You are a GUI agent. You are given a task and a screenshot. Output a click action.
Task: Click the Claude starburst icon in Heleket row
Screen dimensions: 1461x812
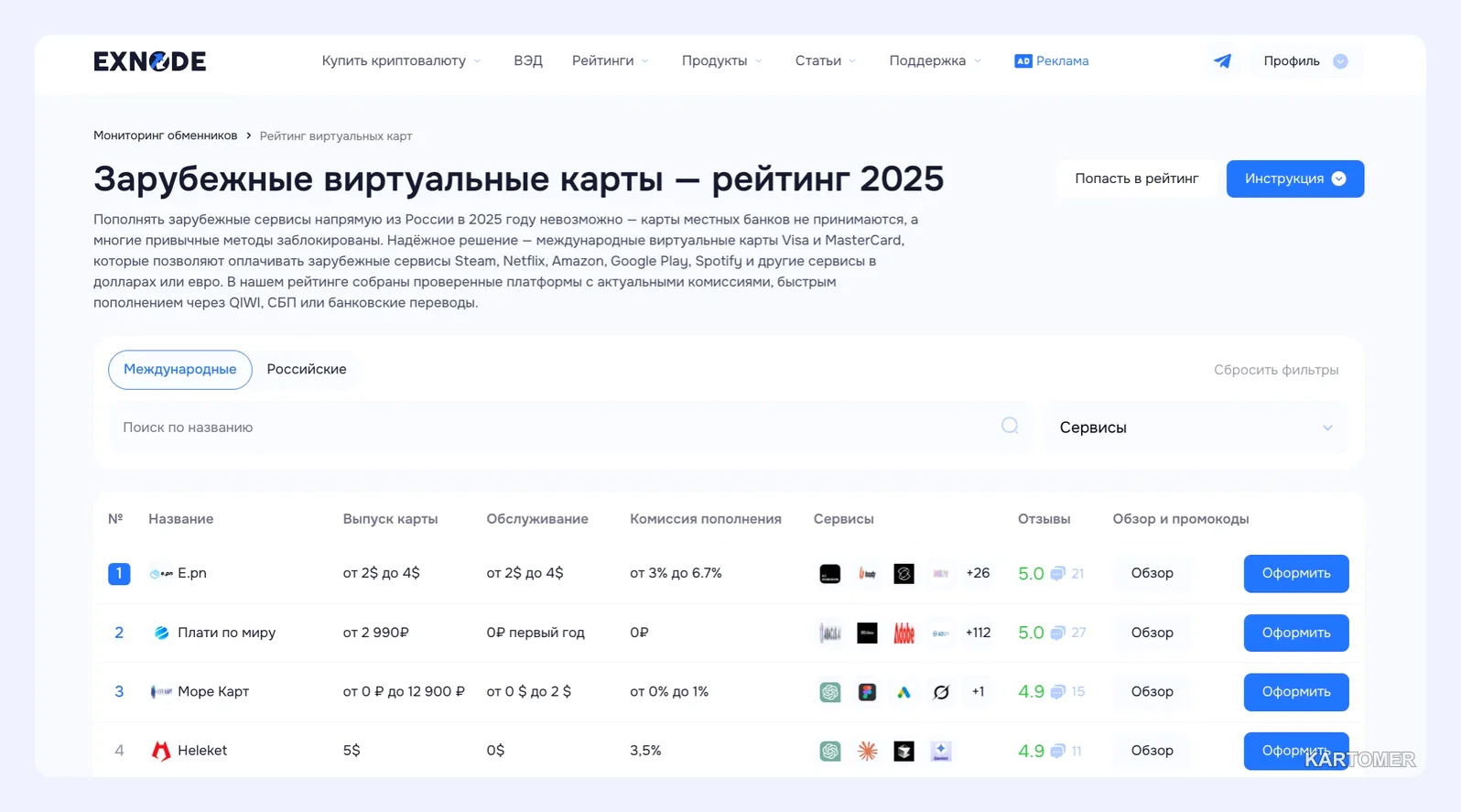pos(867,751)
